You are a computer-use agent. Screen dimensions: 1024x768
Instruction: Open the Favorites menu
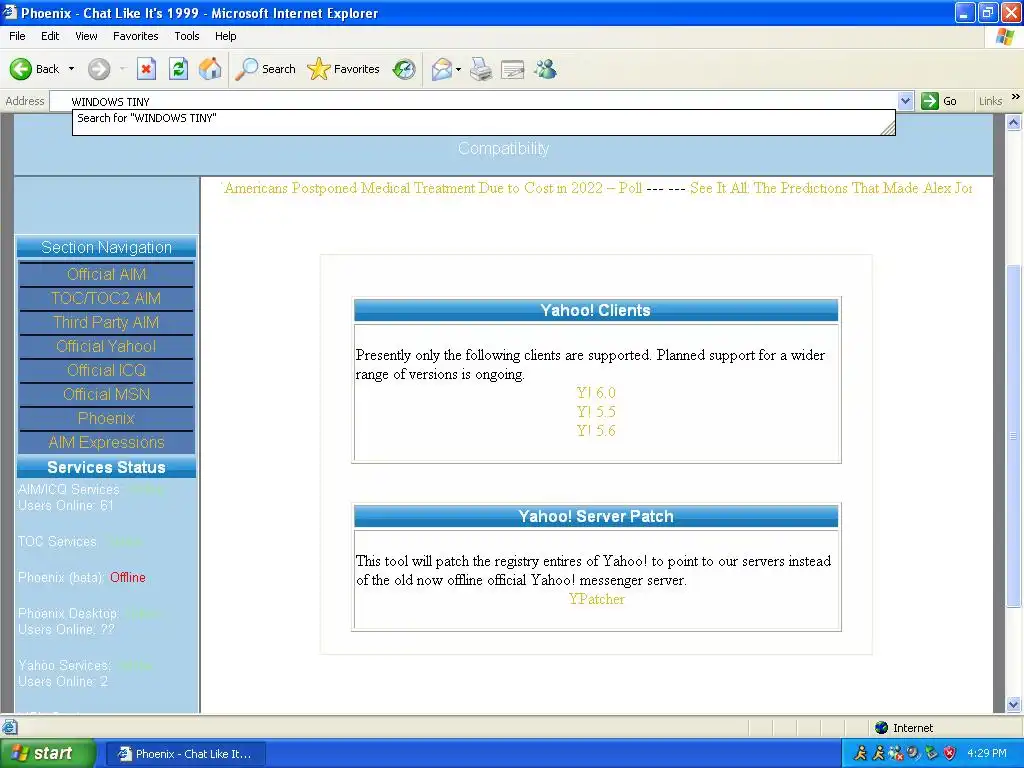pyautogui.click(x=135, y=36)
